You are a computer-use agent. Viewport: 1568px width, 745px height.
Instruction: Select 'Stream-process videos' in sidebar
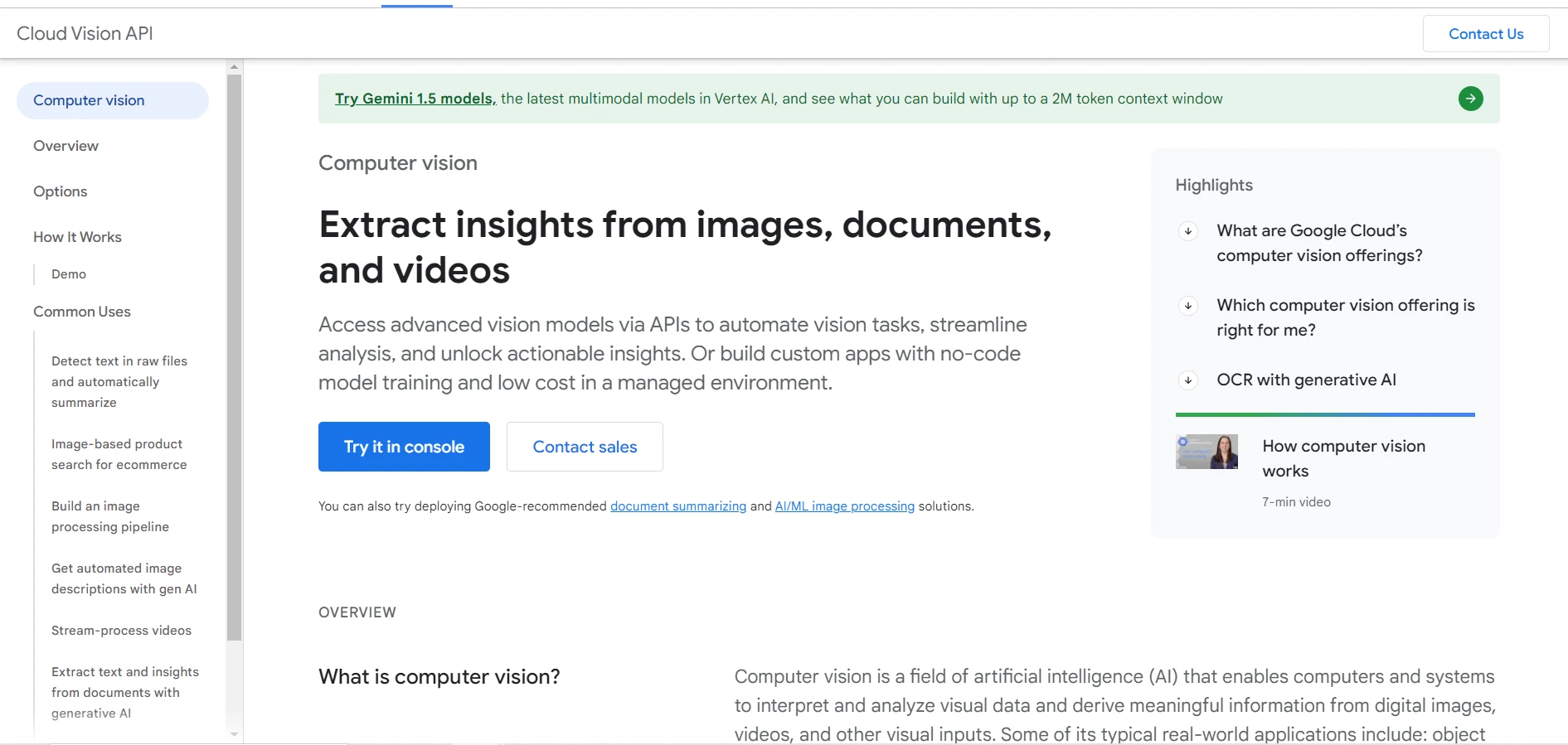pyautogui.click(x=121, y=631)
